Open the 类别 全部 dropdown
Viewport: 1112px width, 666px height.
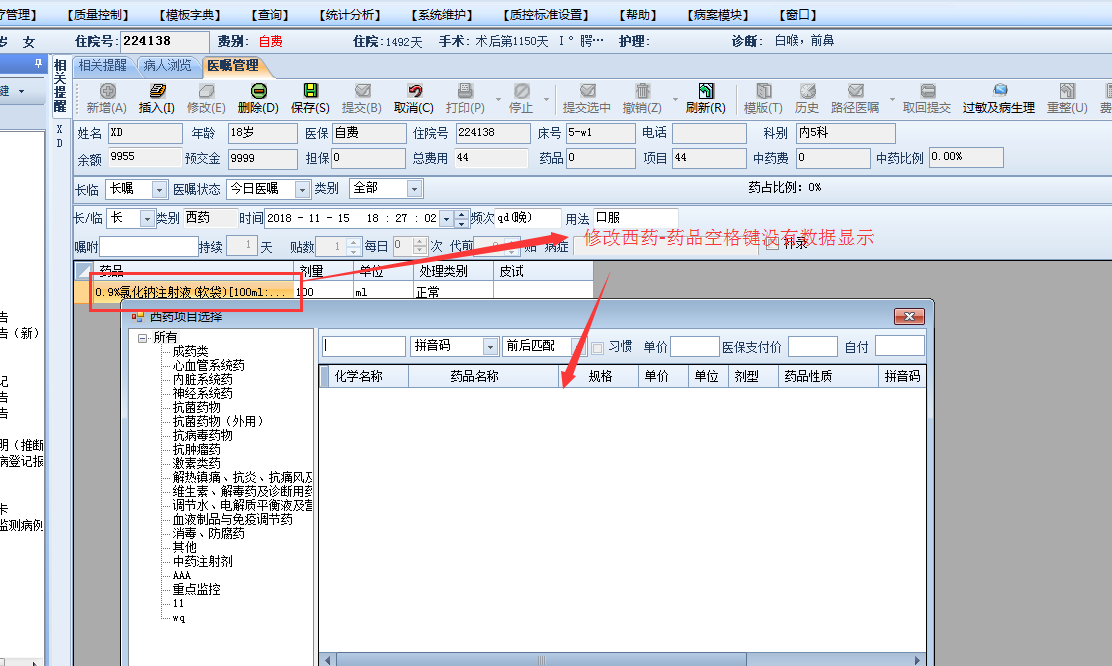[415, 189]
